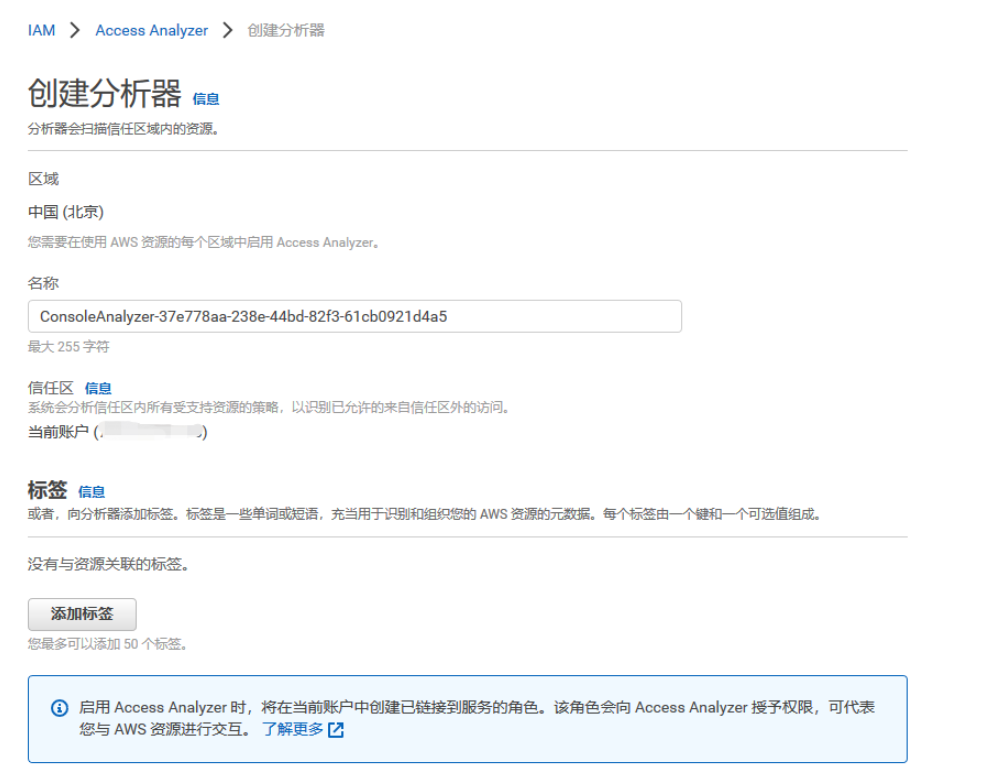Go to Access Analyzer breadcrumb

click(x=151, y=31)
